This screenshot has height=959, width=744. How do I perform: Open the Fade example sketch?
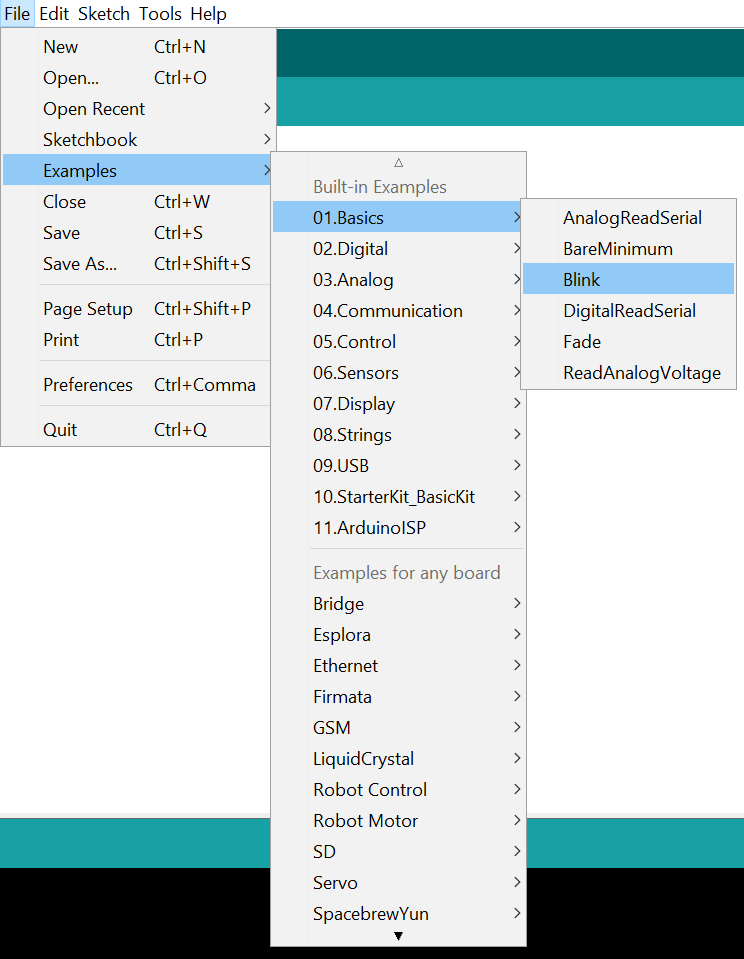point(628,341)
